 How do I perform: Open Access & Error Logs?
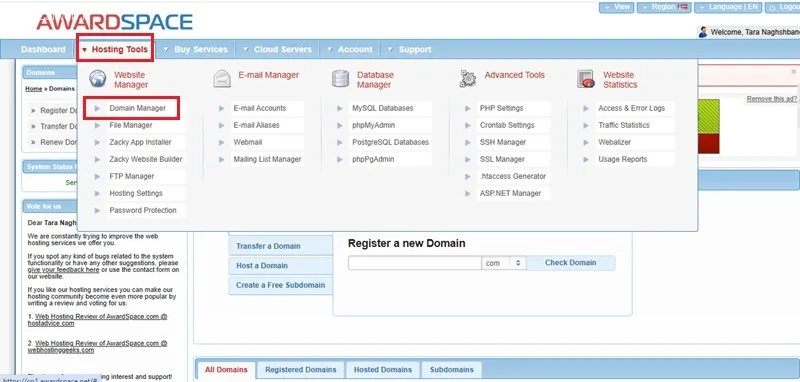[x=632, y=108]
